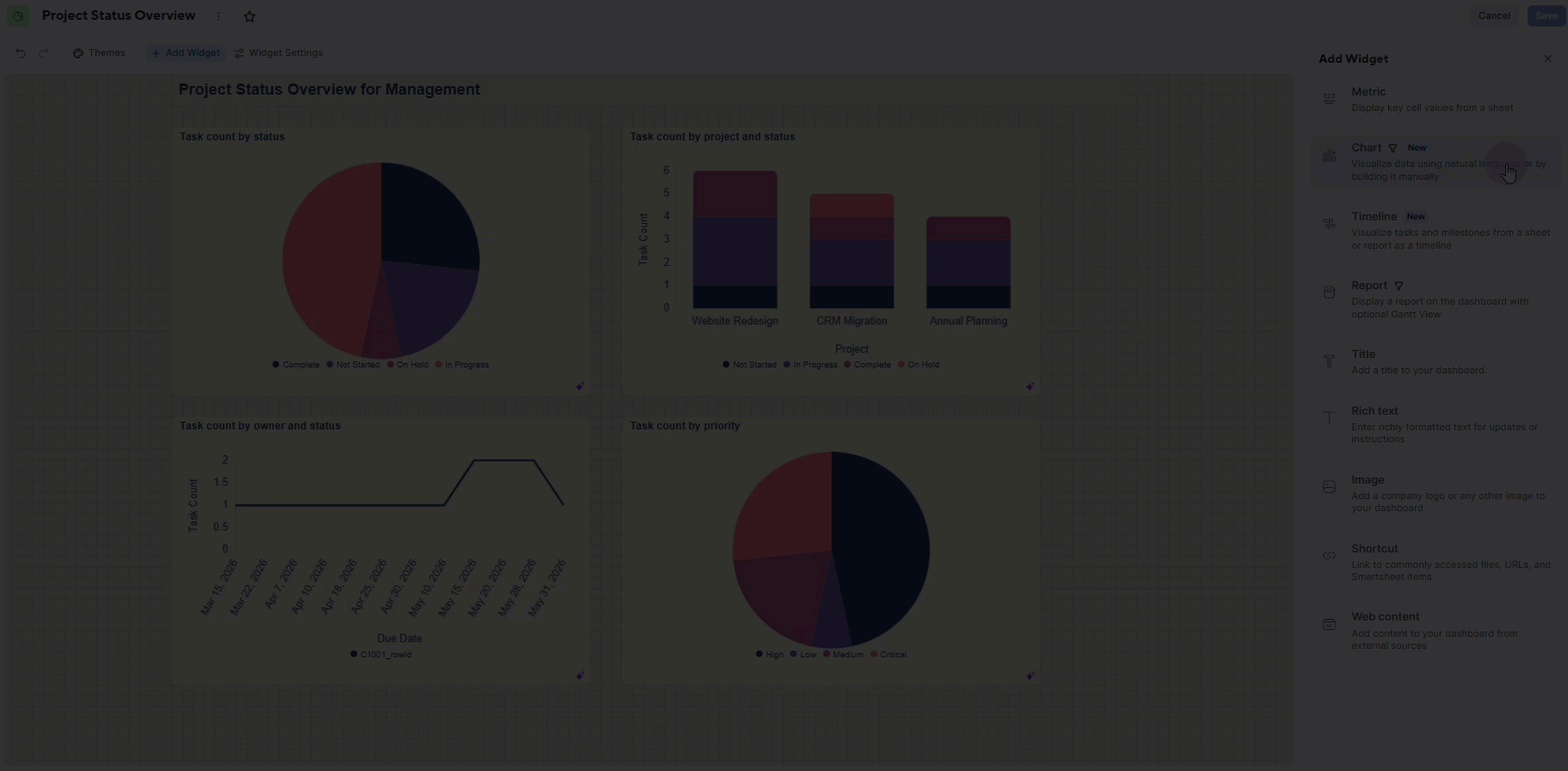1568x771 pixels.
Task: Select the Image widget option
Action: click(1435, 493)
